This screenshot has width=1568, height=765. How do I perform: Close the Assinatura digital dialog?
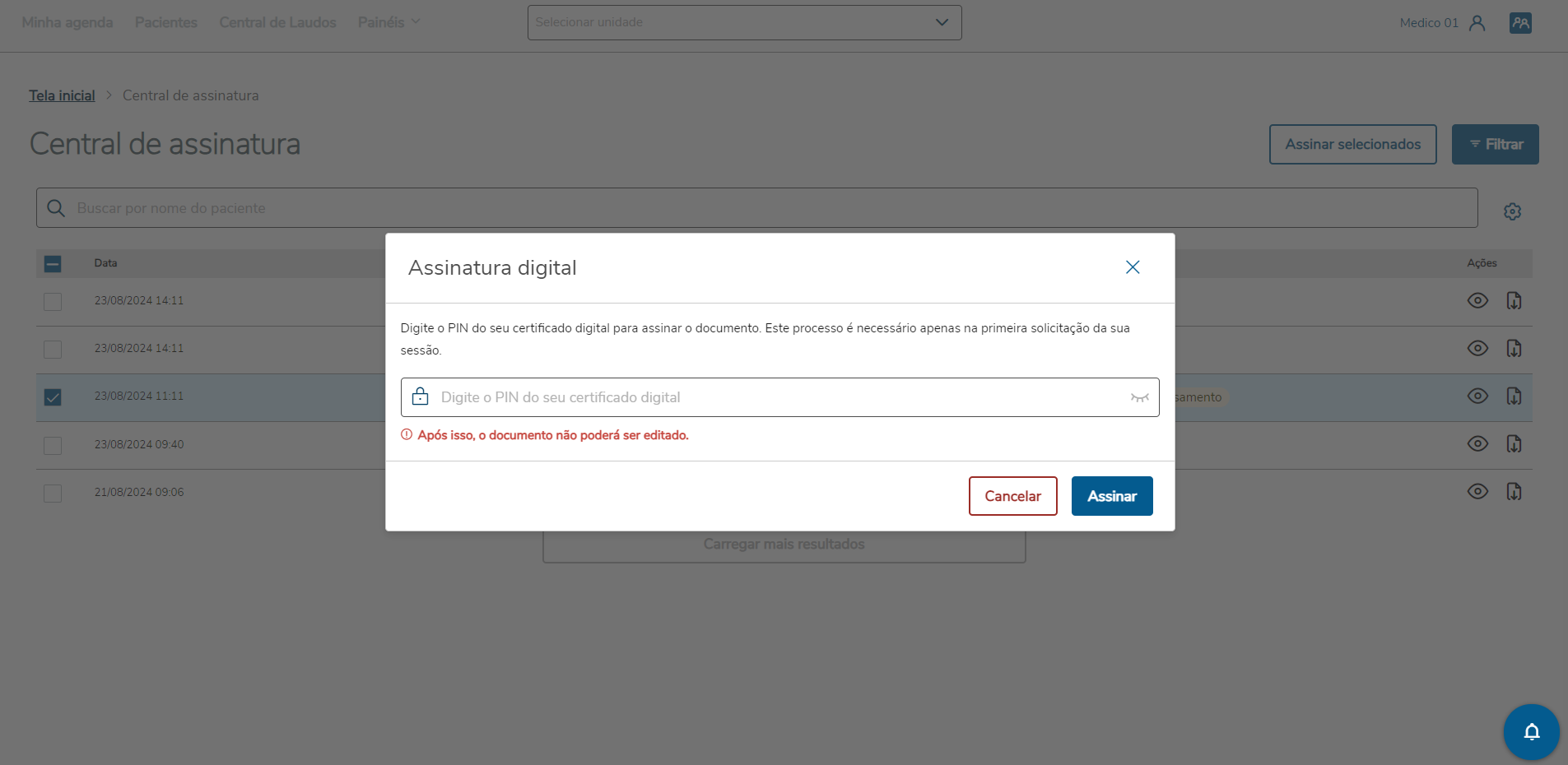(1133, 267)
